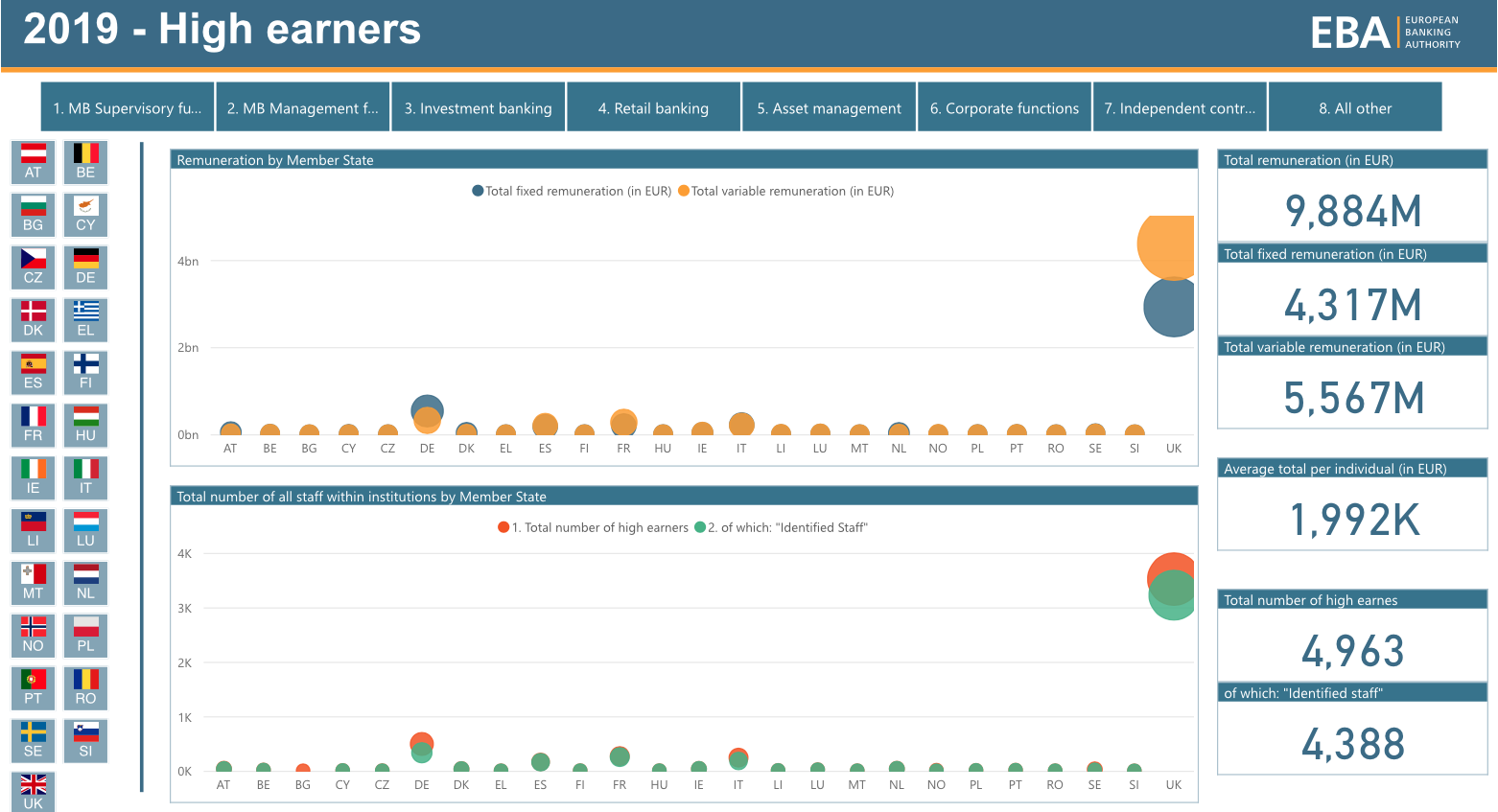The height and width of the screenshot is (812, 1498).
Task: Click the orange Total variable remuneration legend dot
Action: [684, 191]
